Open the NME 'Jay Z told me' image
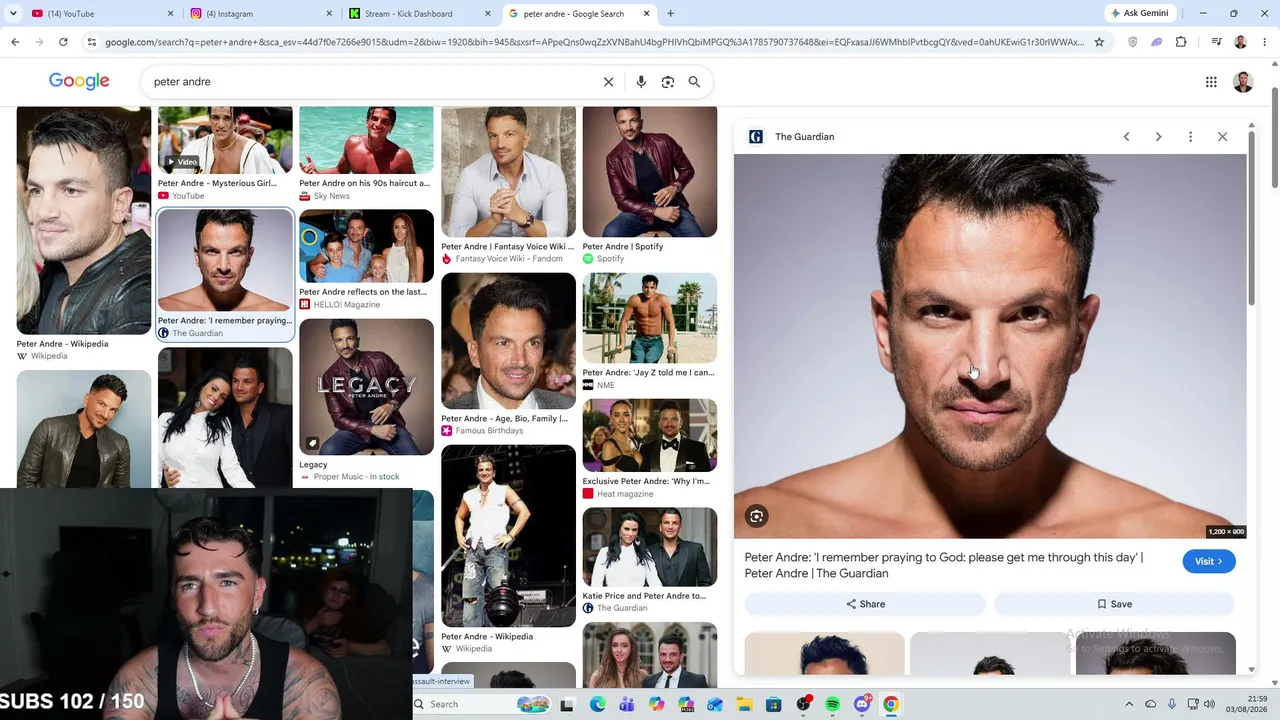The width and height of the screenshot is (1280, 720). point(650,318)
